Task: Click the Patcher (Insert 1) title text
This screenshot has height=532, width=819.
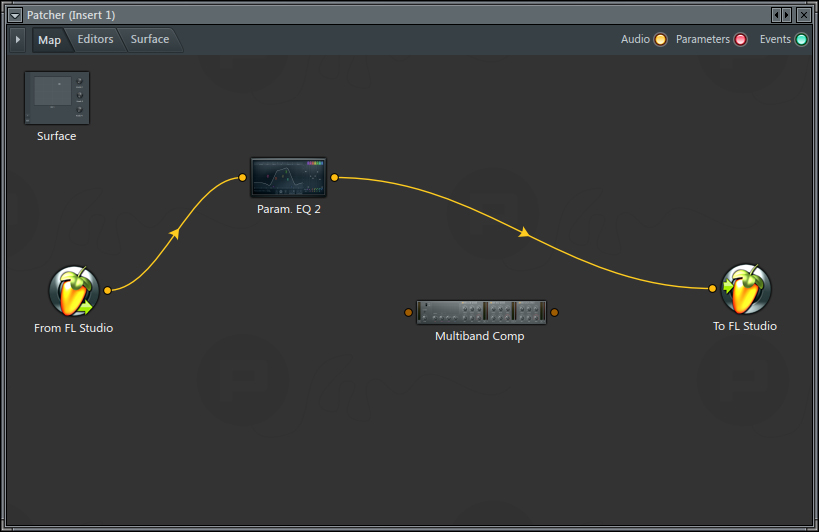Action: pyautogui.click(x=71, y=15)
